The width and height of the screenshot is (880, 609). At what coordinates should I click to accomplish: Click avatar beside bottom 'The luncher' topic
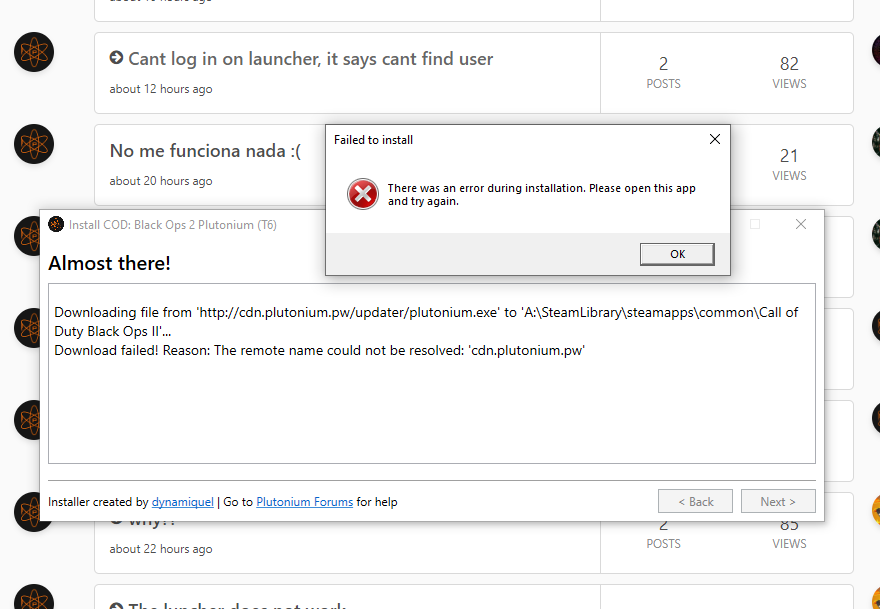[34, 597]
